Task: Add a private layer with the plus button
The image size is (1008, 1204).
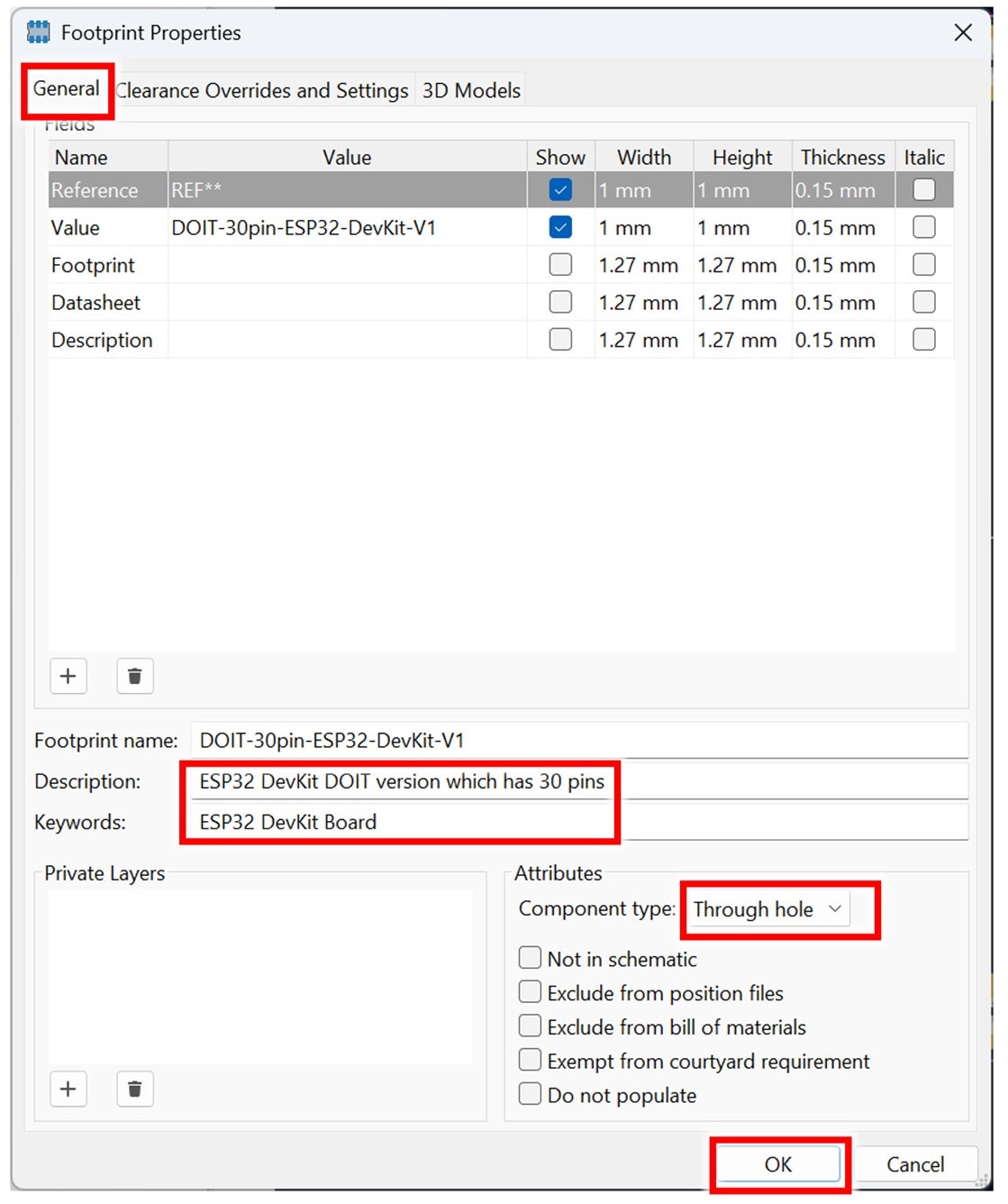Action: click(x=68, y=1089)
